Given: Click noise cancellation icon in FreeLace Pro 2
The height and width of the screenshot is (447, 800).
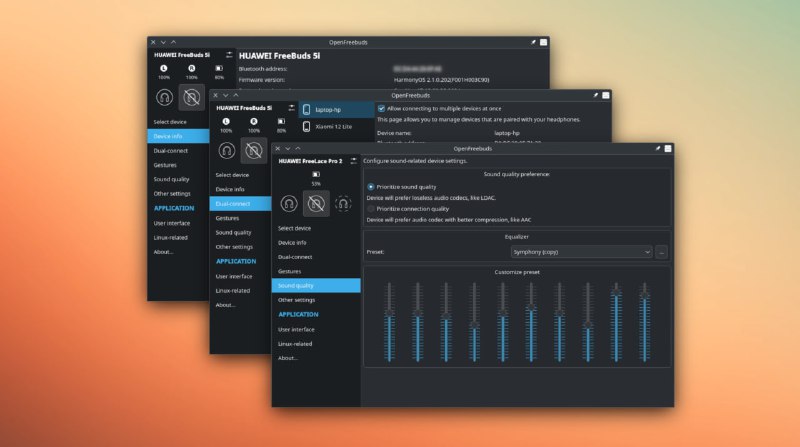Looking at the screenshot, I should coord(288,204).
